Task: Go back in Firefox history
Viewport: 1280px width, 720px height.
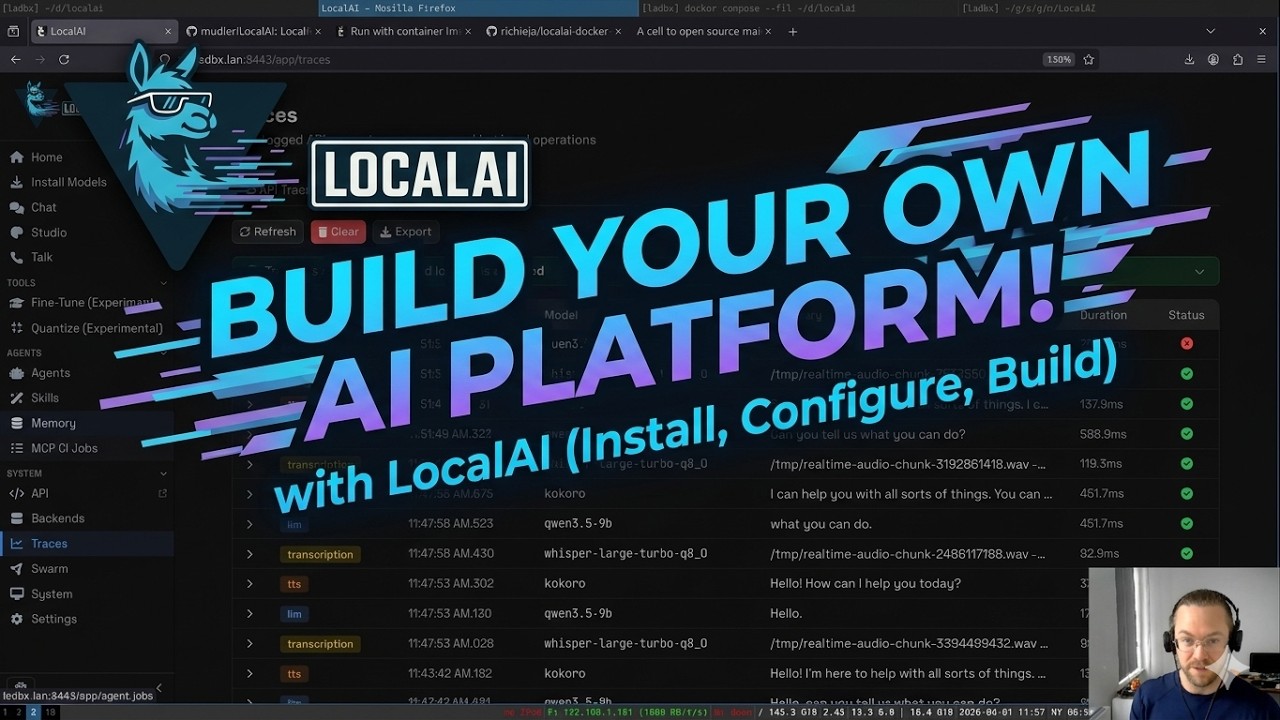Action: [x=15, y=59]
